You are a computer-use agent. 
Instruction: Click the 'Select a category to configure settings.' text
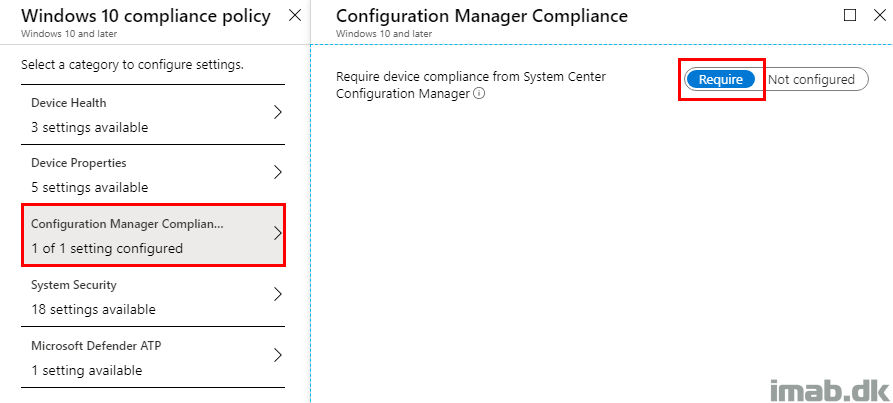132,65
